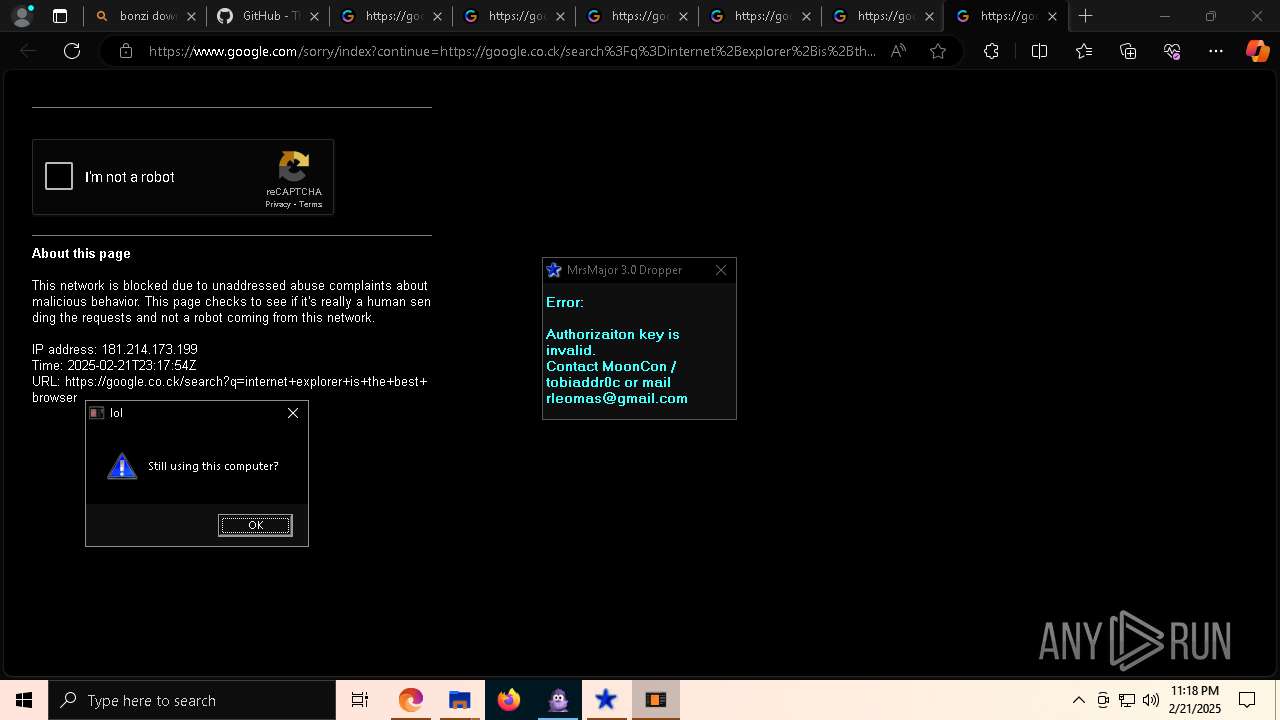
Task: Switch to the GitHub tab
Action: pyautogui.click(x=269, y=16)
